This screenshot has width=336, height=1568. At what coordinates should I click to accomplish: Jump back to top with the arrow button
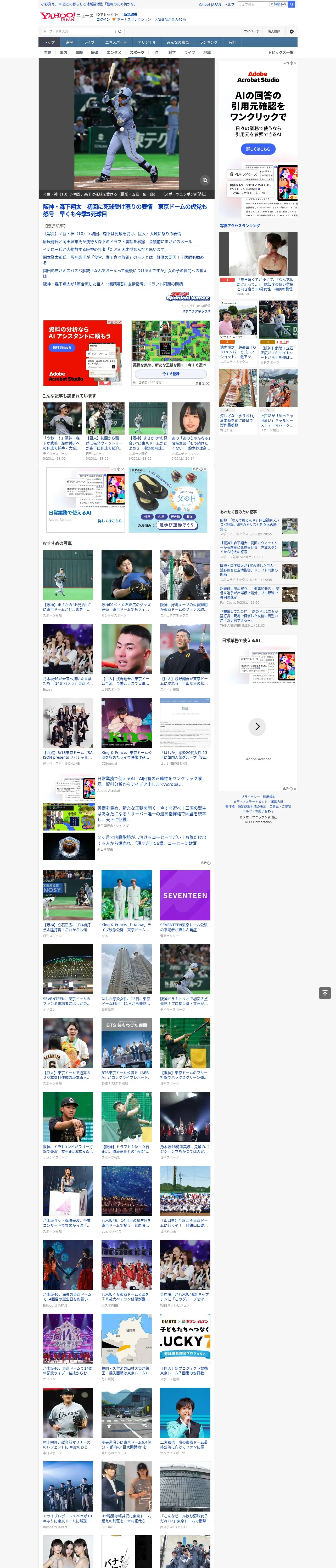tap(325, 993)
